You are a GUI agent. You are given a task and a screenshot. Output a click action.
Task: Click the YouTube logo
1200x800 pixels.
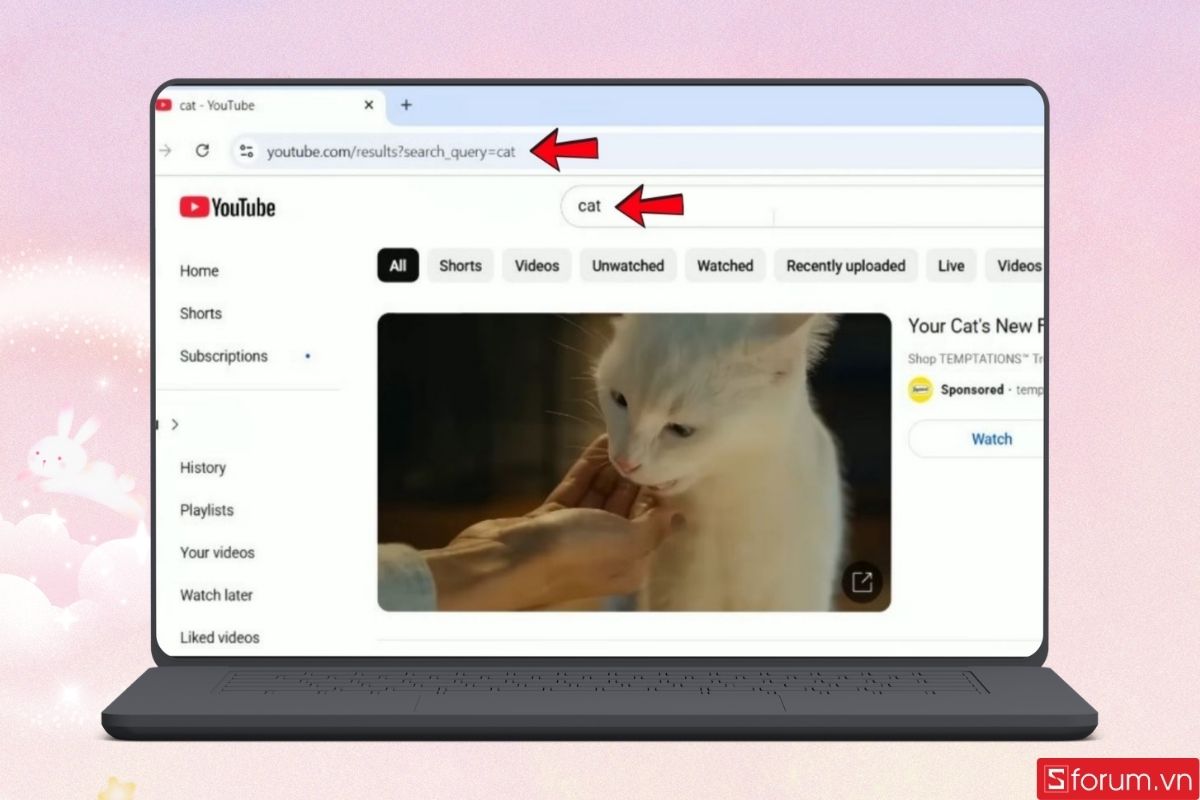point(227,207)
